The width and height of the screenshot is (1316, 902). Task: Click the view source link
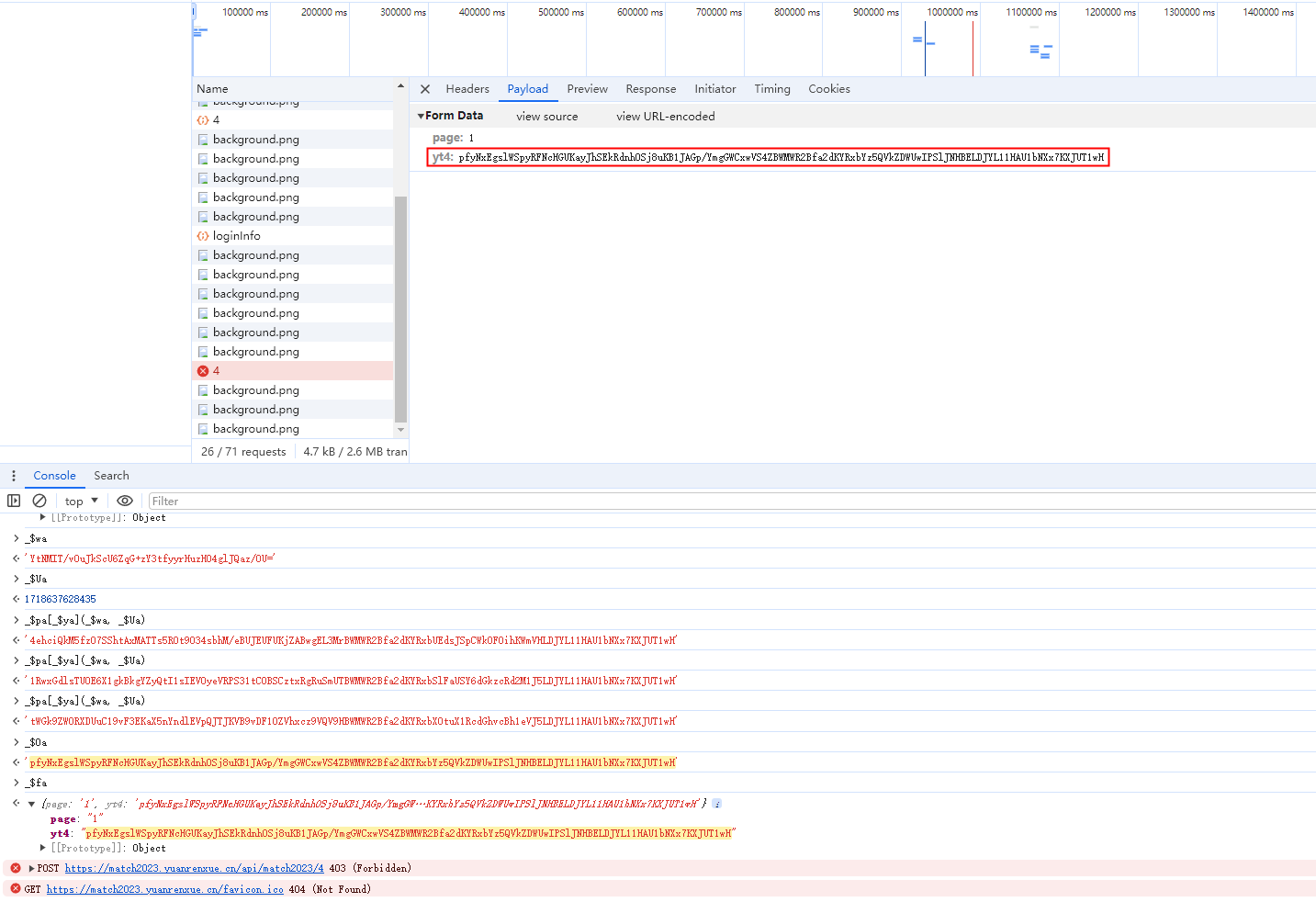pyautogui.click(x=547, y=117)
